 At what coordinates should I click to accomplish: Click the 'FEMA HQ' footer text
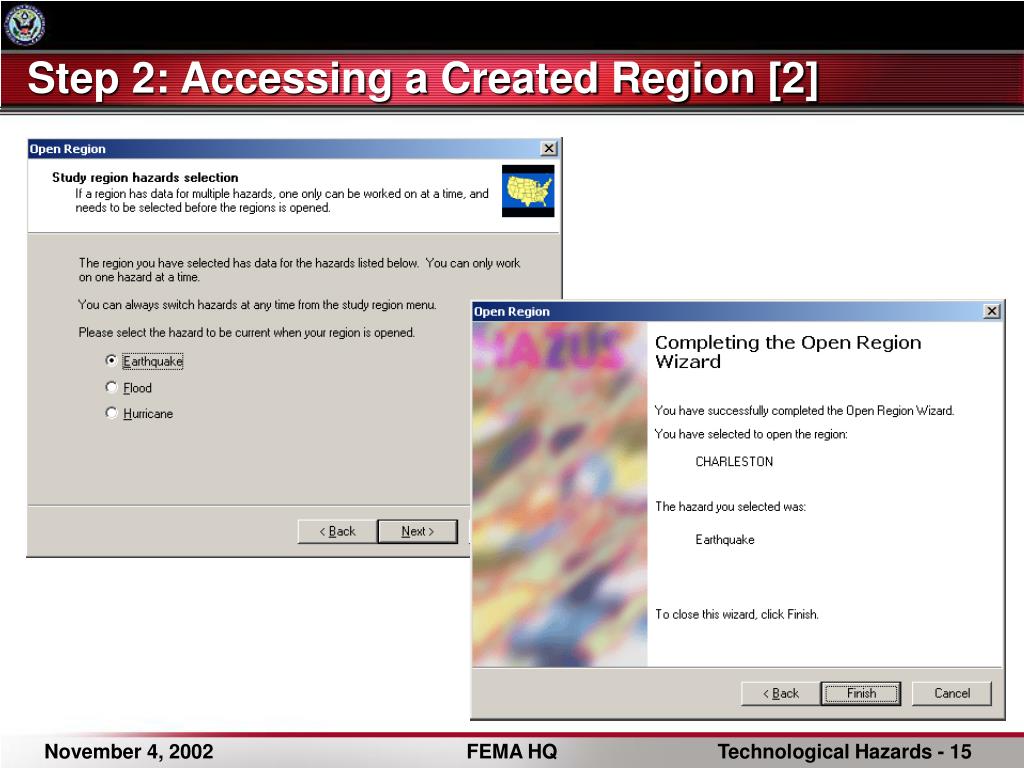click(512, 752)
